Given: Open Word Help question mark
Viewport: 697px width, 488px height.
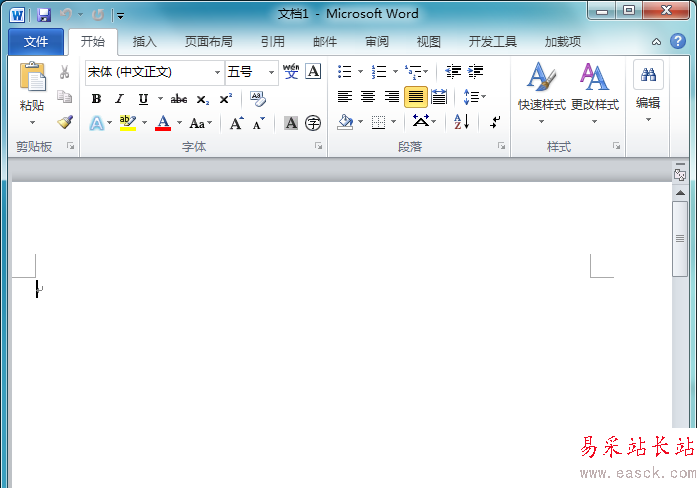Looking at the screenshot, I should click(x=678, y=41).
